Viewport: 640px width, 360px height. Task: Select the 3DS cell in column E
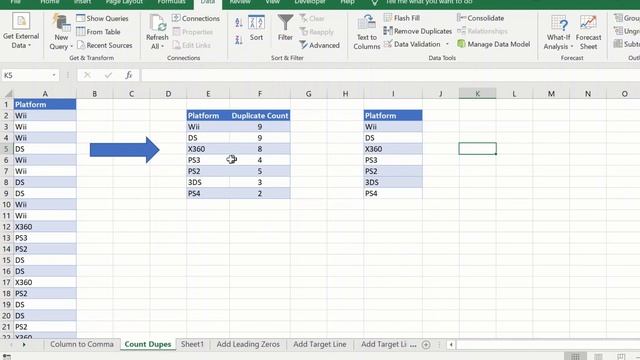click(208, 182)
